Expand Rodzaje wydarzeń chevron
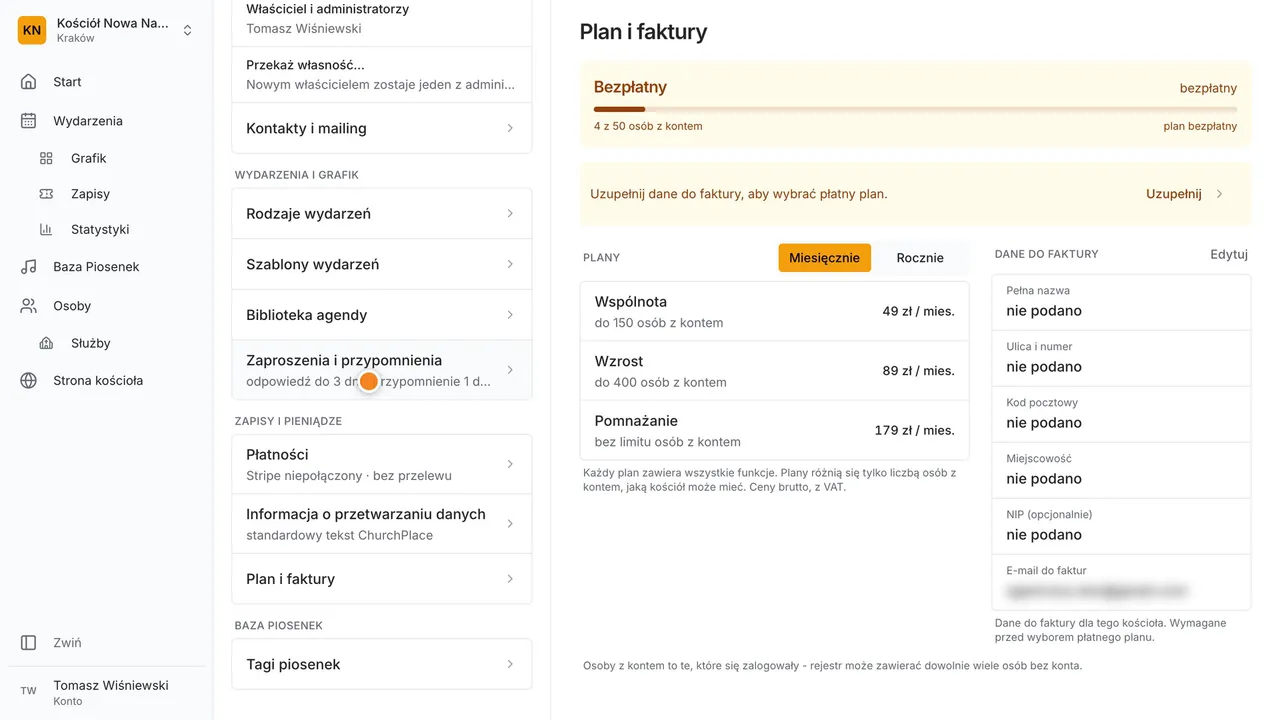 [510, 214]
